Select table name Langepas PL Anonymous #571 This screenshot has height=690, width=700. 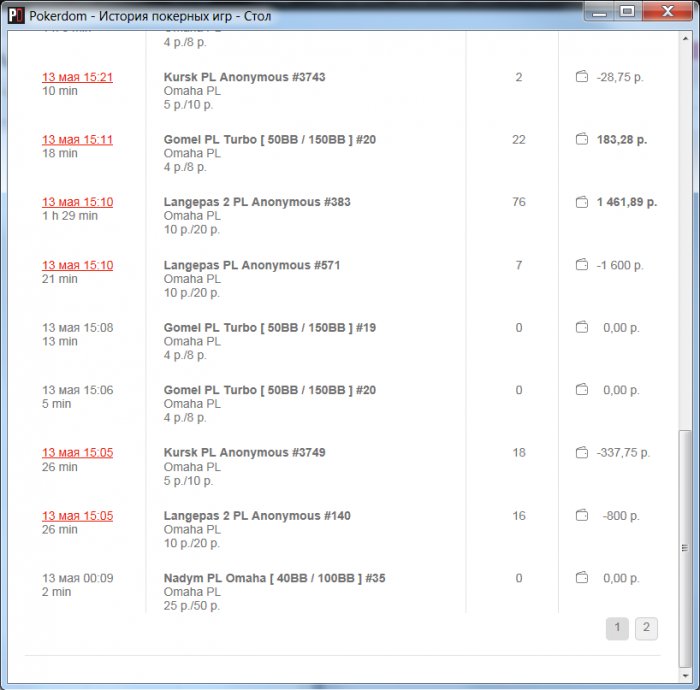click(252, 265)
